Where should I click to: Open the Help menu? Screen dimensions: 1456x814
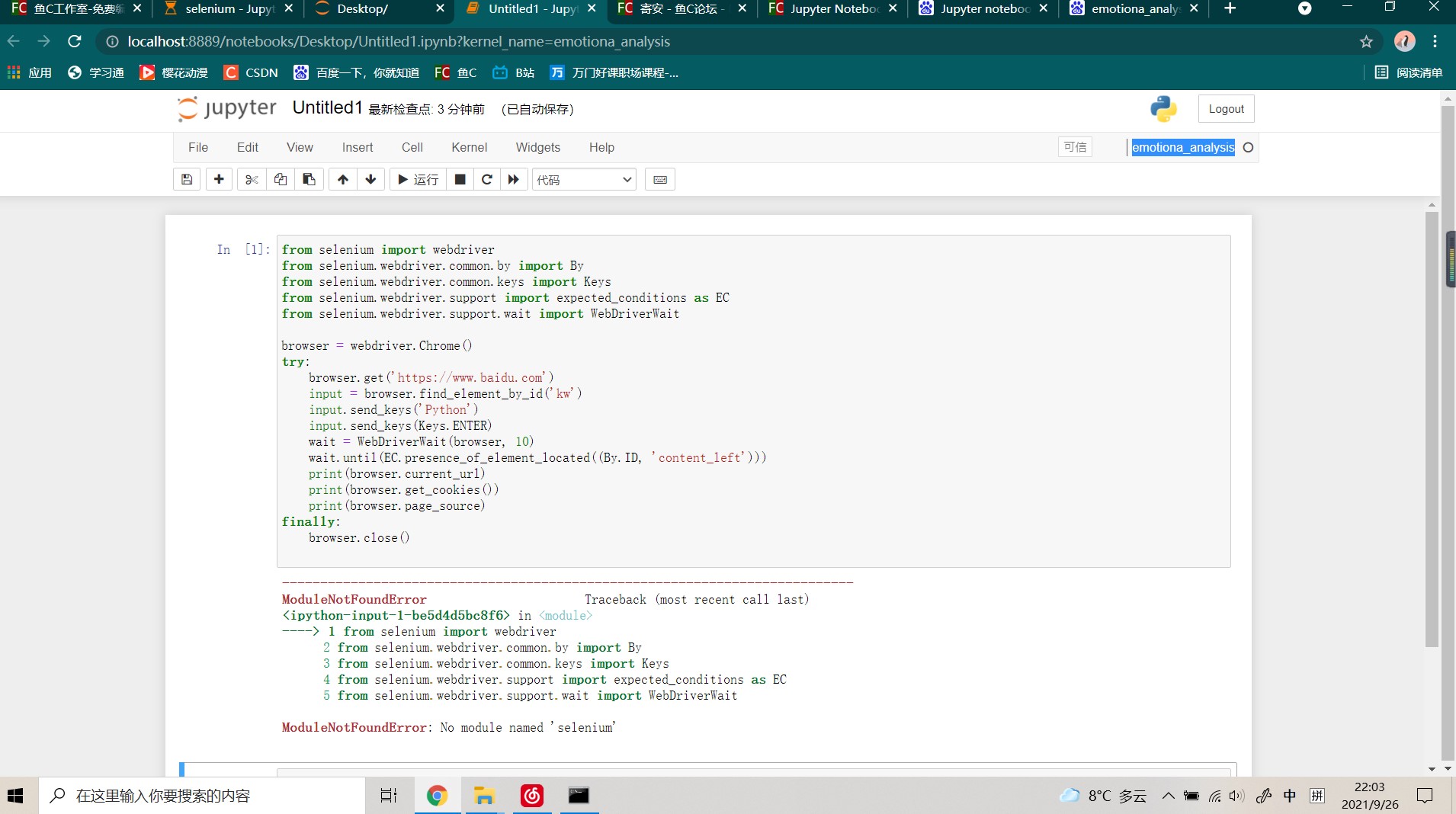point(601,147)
